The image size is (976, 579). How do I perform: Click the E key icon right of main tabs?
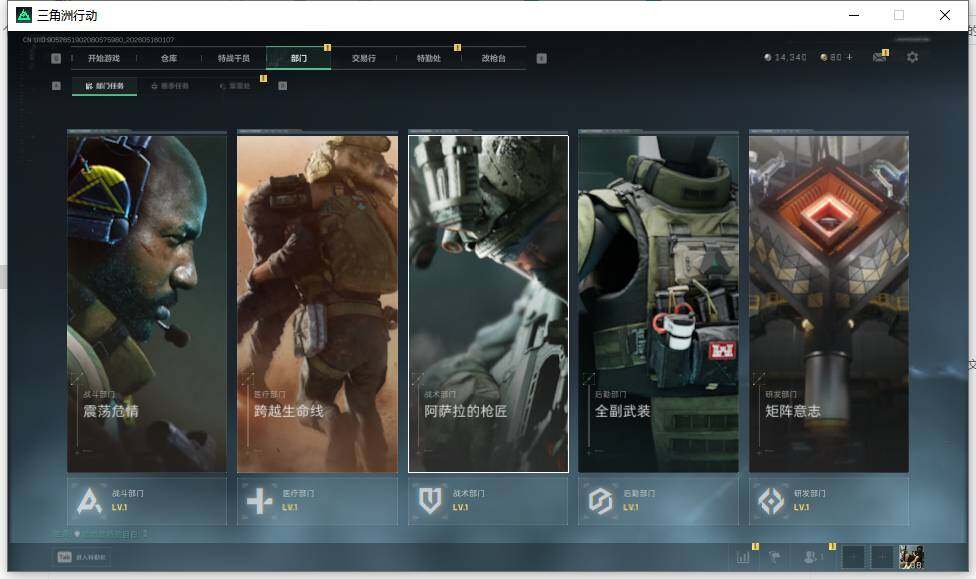coord(542,58)
